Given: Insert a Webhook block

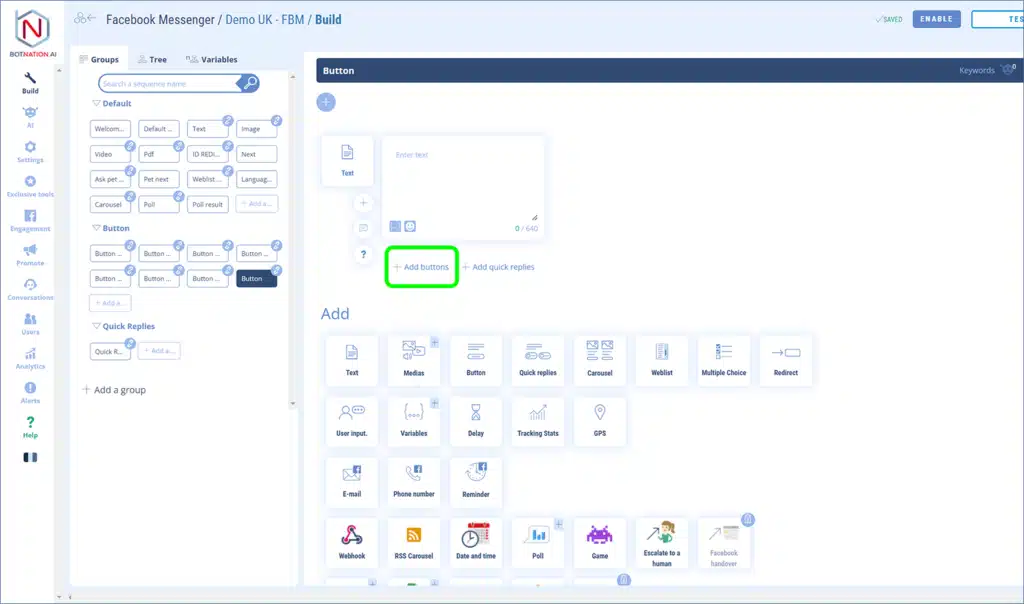Looking at the screenshot, I should 352,543.
